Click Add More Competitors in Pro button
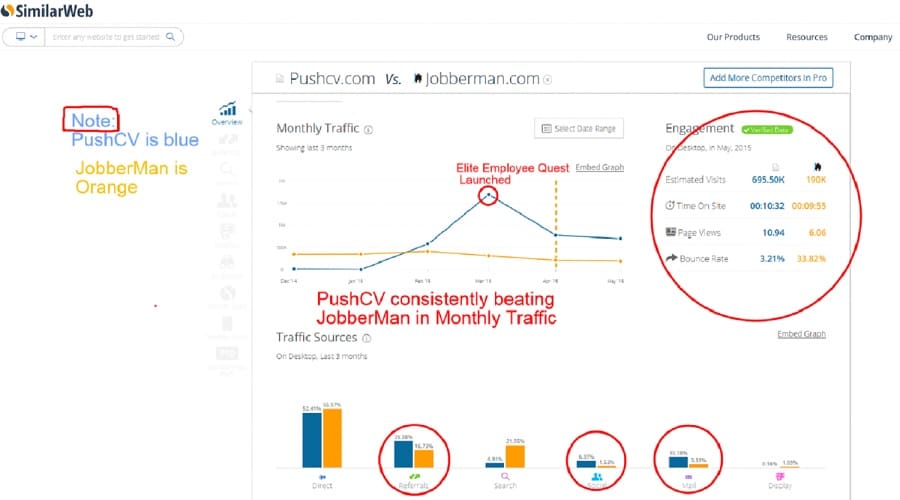Viewport: 900px width, 500px height. pyautogui.click(x=768, y=77)
